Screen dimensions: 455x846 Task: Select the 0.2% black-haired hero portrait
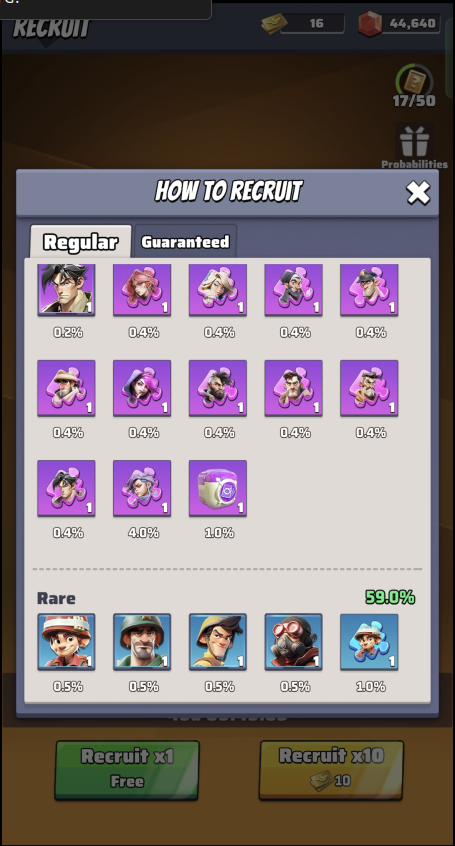point(66,289)
